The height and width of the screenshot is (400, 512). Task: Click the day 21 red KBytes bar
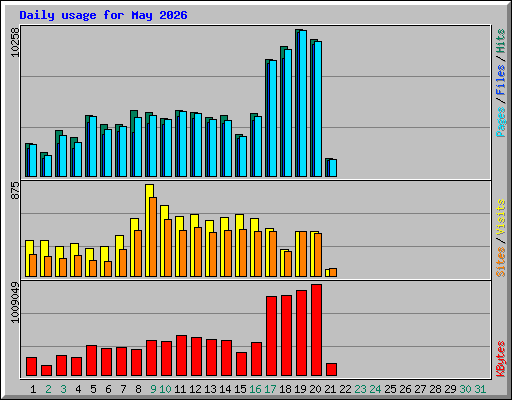(x=331, y=369)
